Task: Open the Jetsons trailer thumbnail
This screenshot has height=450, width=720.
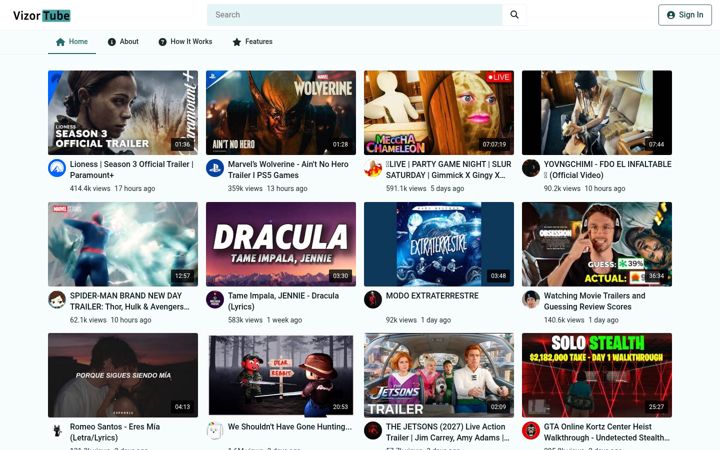Action: point(439,375)
